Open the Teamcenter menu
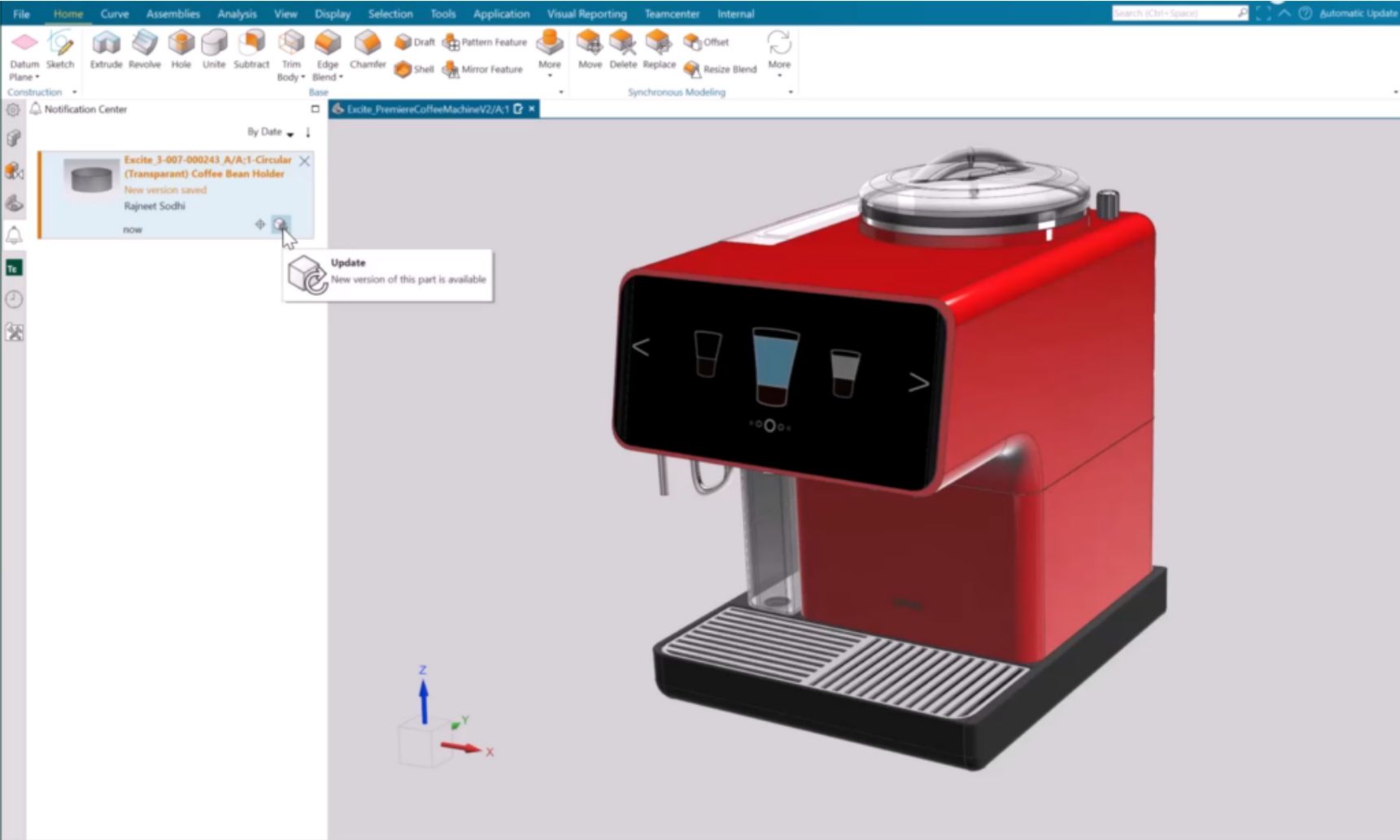This screenshot has height=840, width=1400. [671, 13]
